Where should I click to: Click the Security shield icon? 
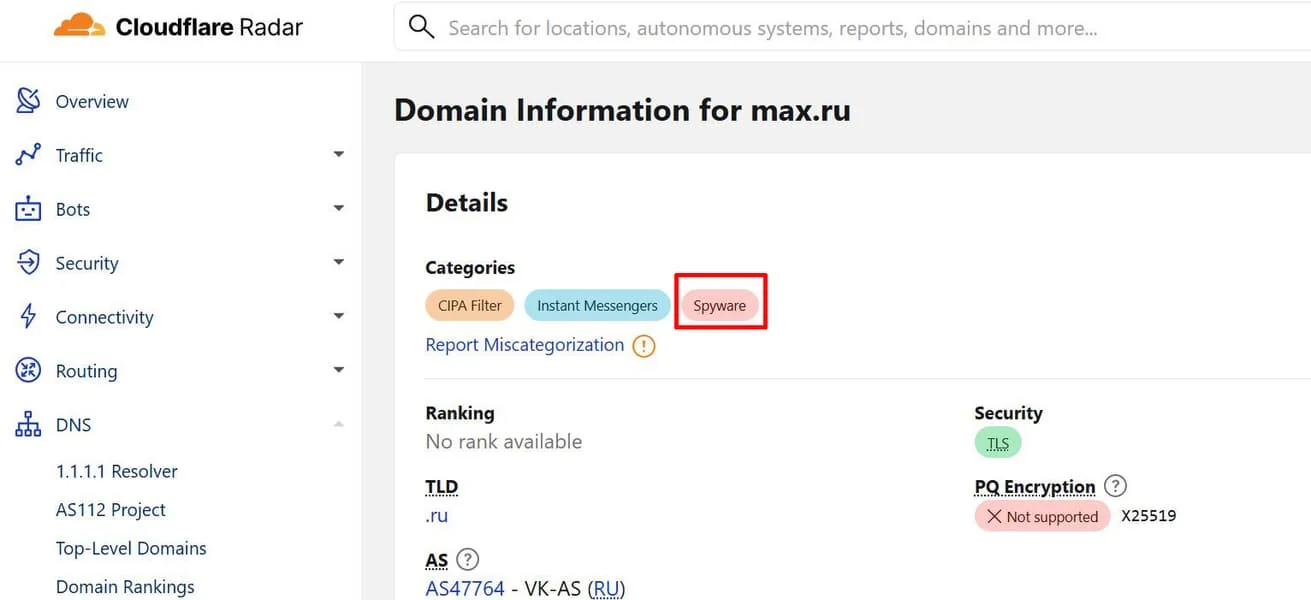(26, 262)
